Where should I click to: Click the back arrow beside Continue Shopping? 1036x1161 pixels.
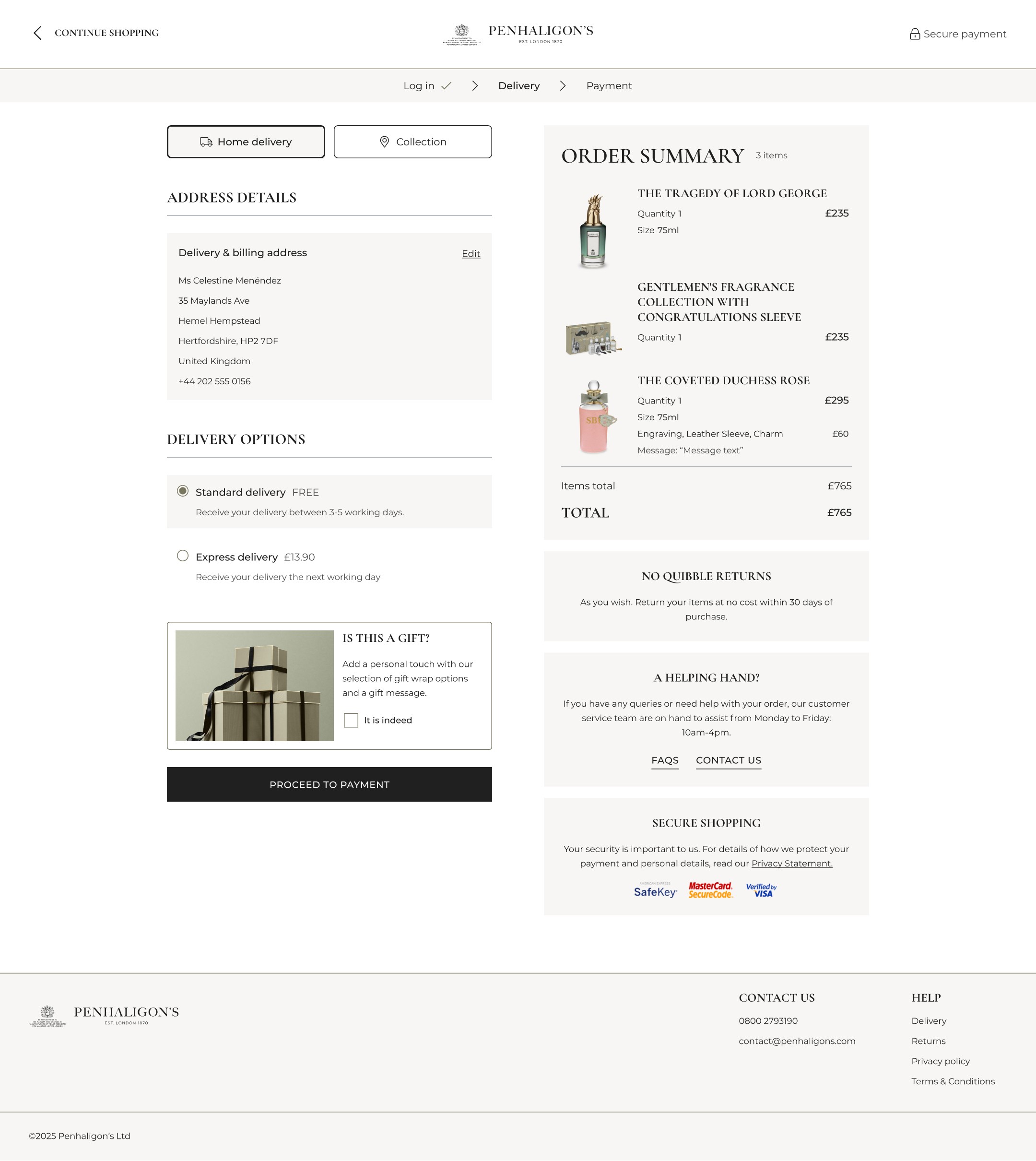37,33
